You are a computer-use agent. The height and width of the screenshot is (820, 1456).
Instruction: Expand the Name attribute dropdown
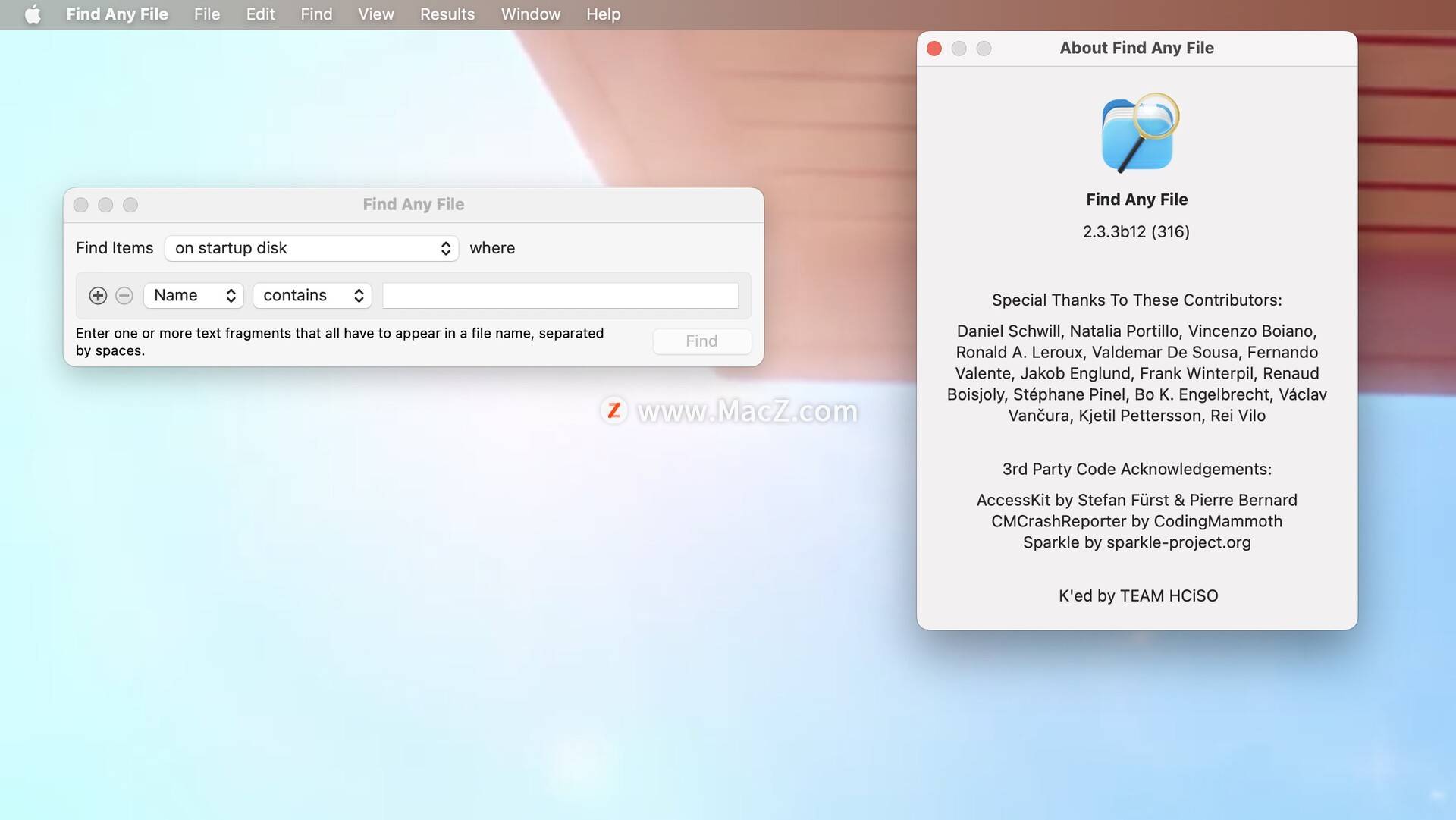[190, 295]
